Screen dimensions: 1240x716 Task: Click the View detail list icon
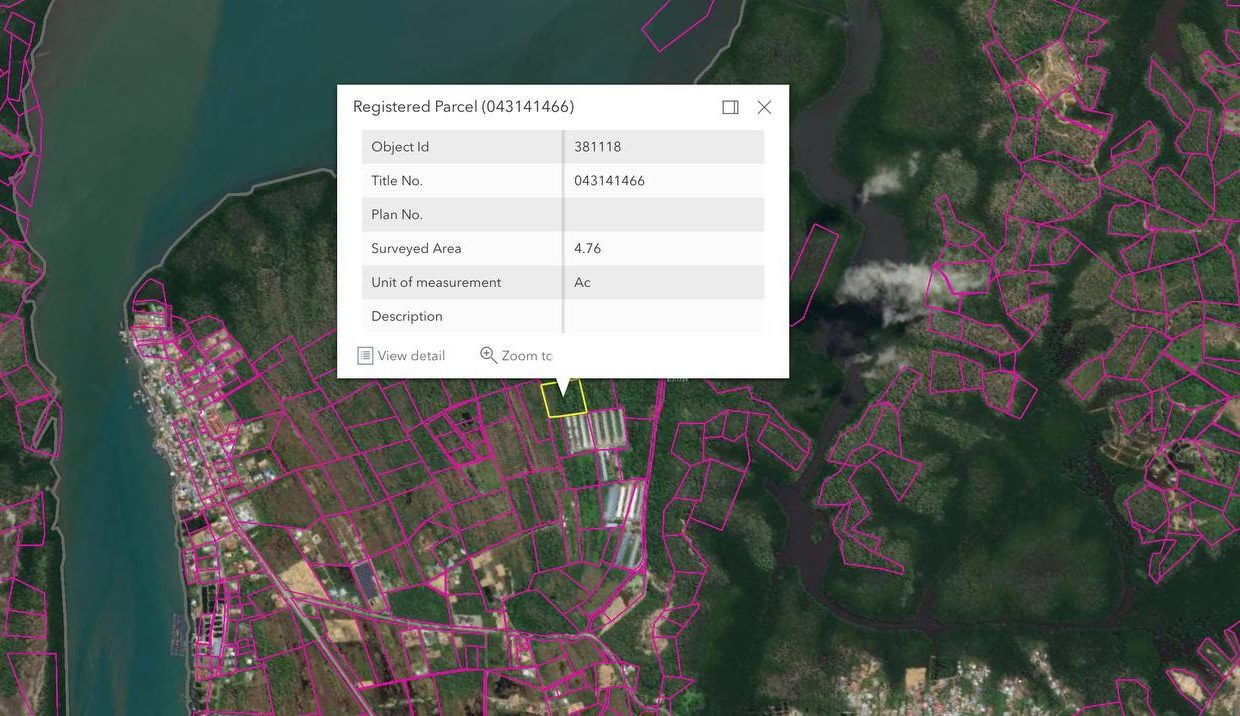(365, 355)
